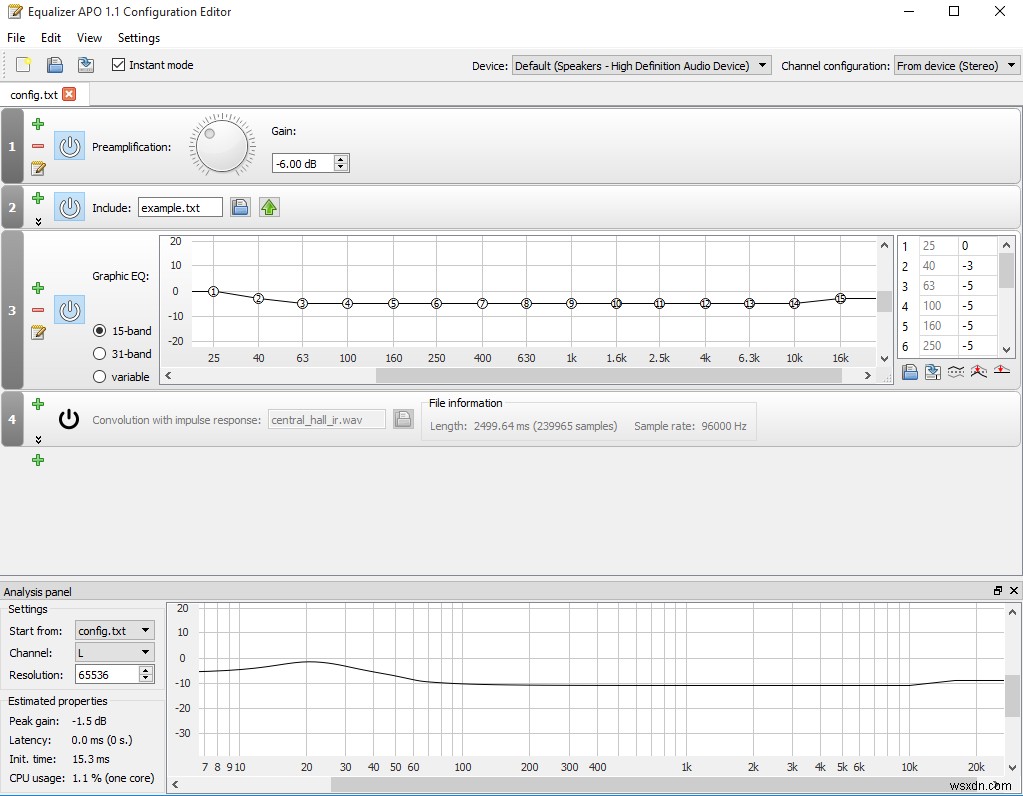Expand Convolution filter row chevron
Viewport: 1023px width, 796px height.
pyautogui.click(x=38, y=439)
